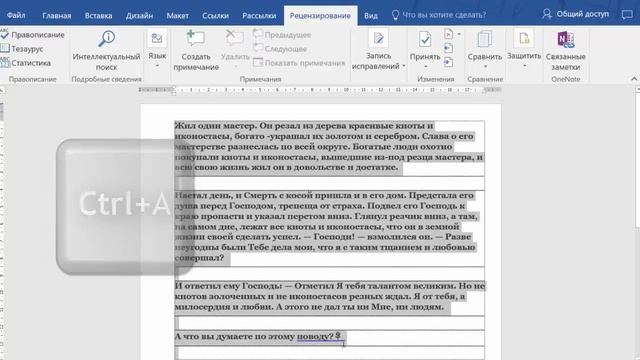Viewport: 640px width, 360px height.
Task: Click the Удалить comment icon
Action: point(234,38)
